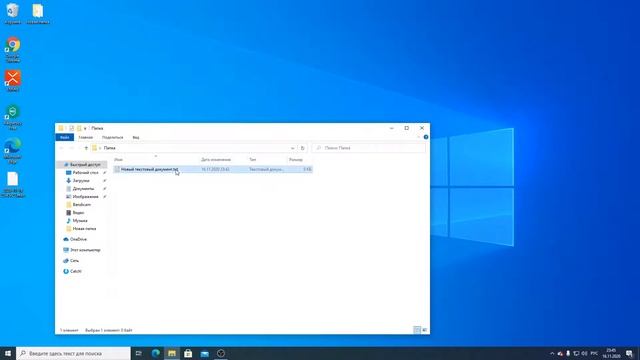The height and width of the screenshot is (360, 640).
Task: Select the text file icon on the desktop
Action: tap(13, 184)
